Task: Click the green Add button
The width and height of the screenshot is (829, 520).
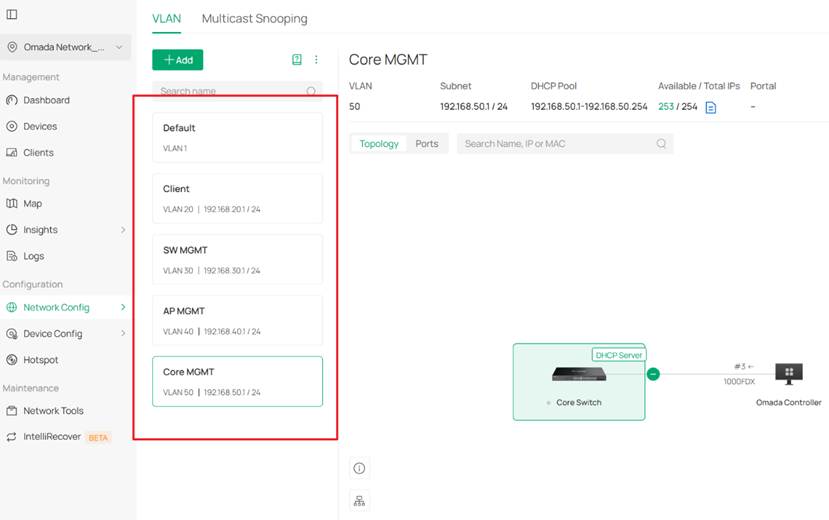Action: coord(178,60)
